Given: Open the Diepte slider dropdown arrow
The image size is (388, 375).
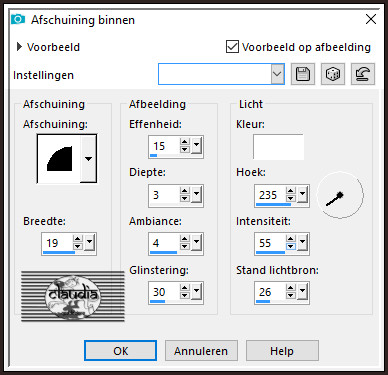Looking at the screenshot, I should click(196, 193).
